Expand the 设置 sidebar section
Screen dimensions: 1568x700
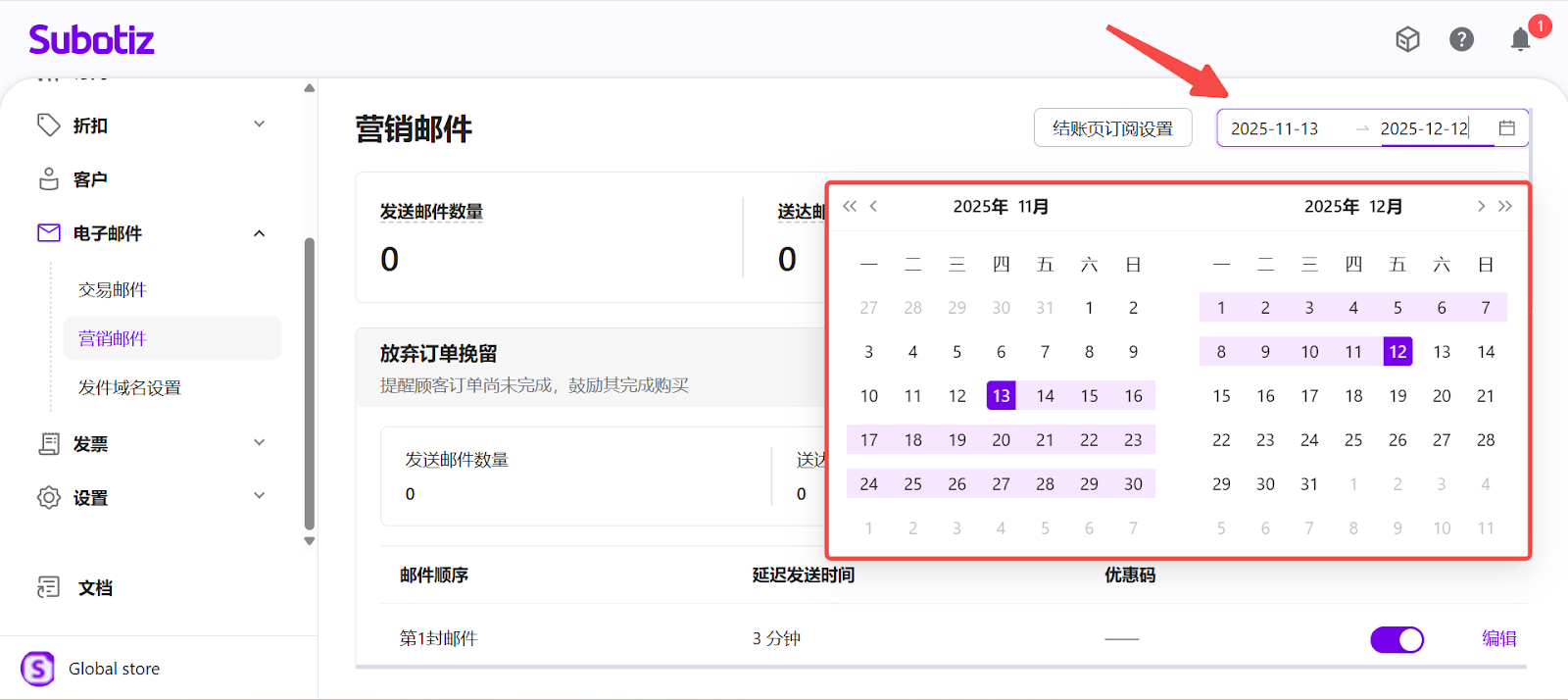[259, 496]
